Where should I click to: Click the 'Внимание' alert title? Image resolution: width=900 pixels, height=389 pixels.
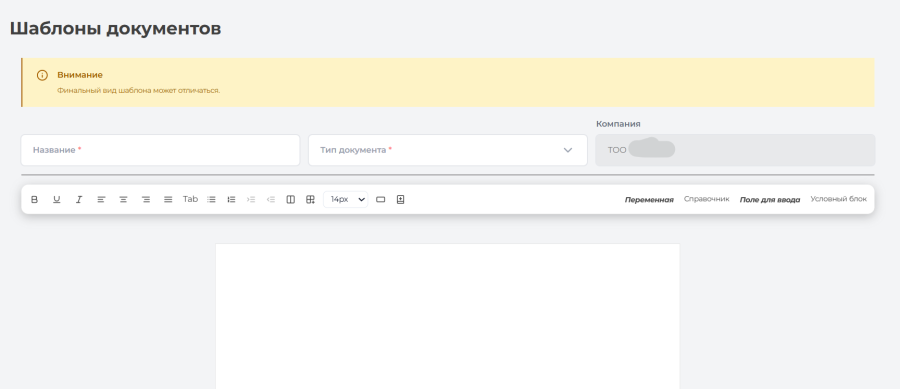coord(80,75)
